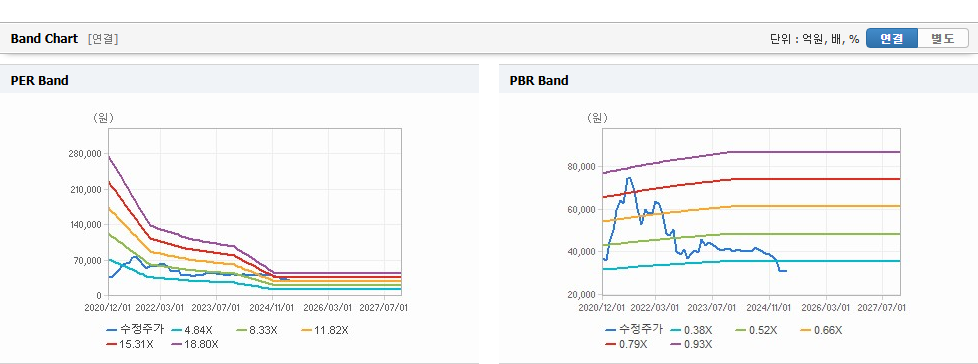Toggle the 0.66X legend series
The image size is (978, 364).
(x=821, y=330)
